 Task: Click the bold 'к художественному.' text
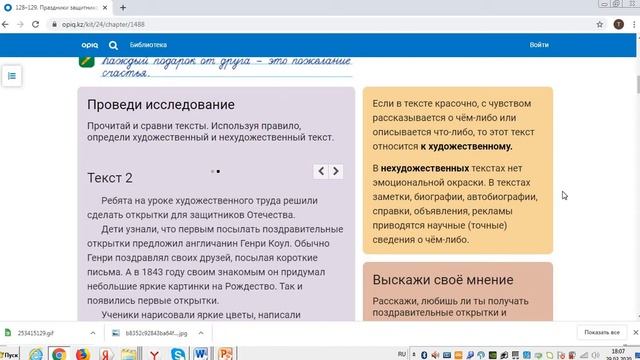[x=466, y=147]
